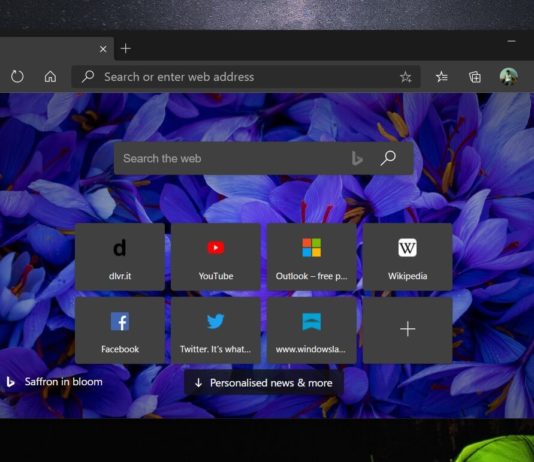
Task: Open the Wikipedia quick link tile
Action: click(408, 257)
